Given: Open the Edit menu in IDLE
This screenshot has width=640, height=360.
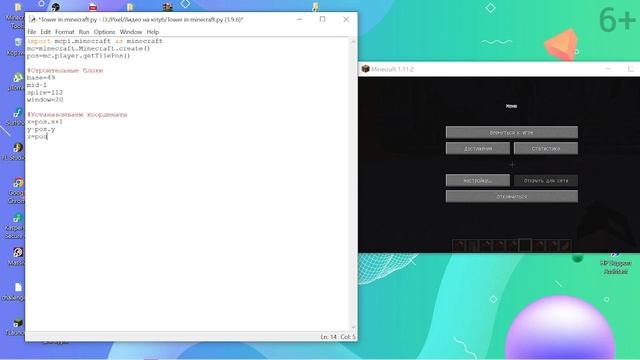Looking at the screenshot, I should 45,32.
